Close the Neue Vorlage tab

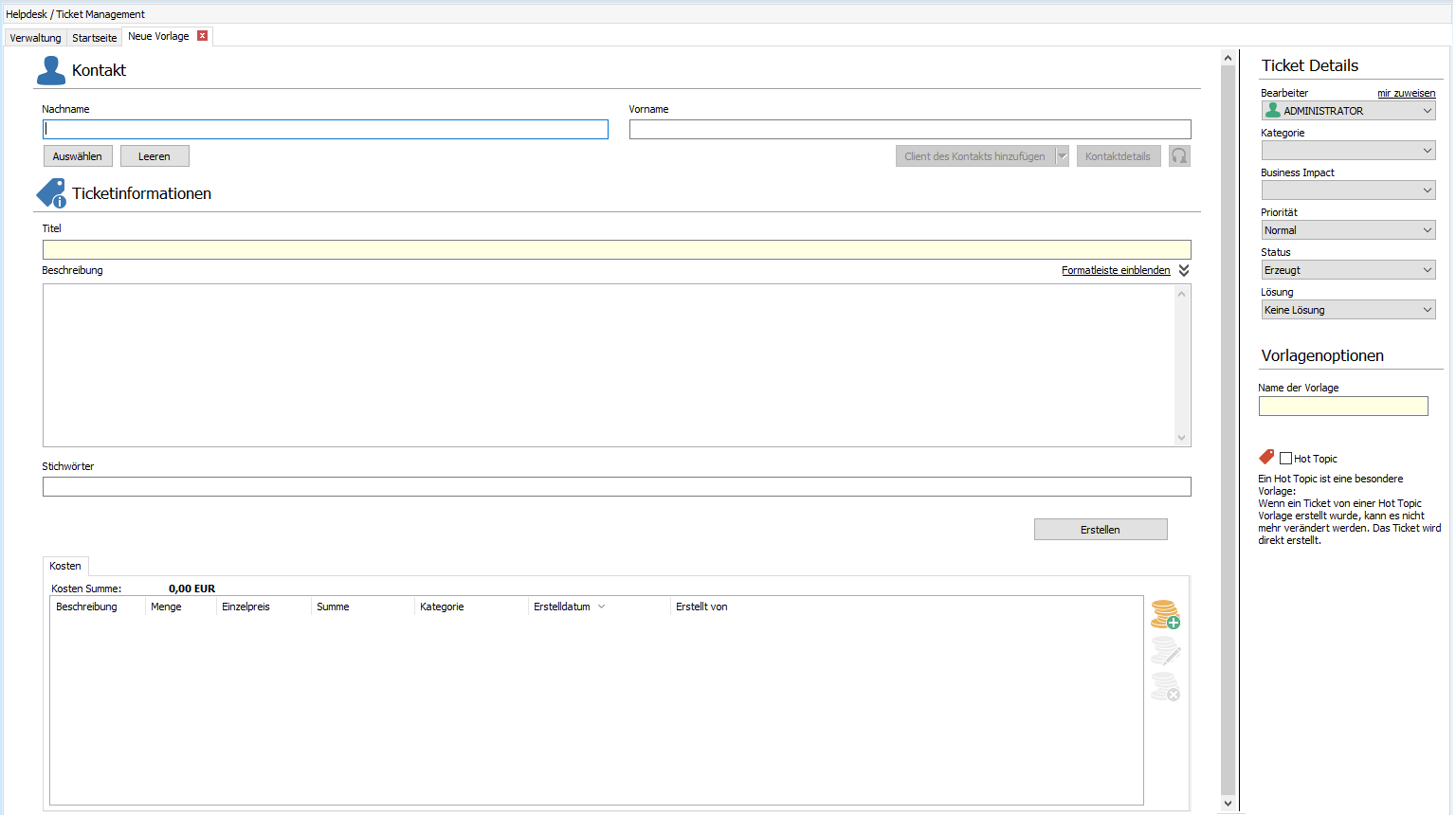point(202,36)
